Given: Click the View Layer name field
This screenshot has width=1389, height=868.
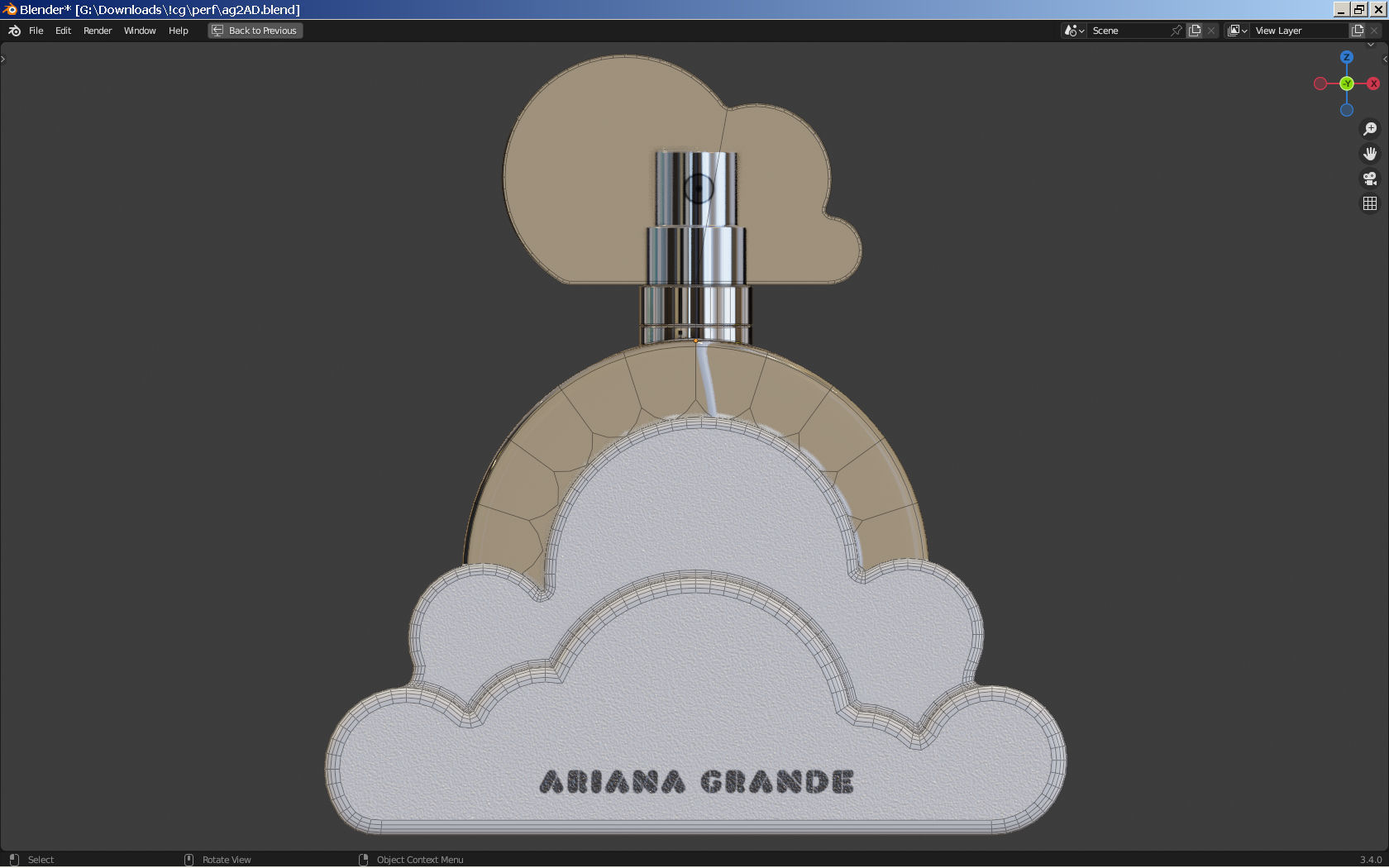Looking at the screenshot, I should click(1300, 31).
